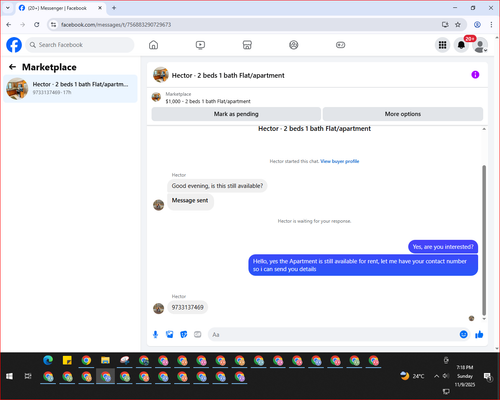
Task: Open the Groups icon in top navigation
Action: [x=294, y=45]
